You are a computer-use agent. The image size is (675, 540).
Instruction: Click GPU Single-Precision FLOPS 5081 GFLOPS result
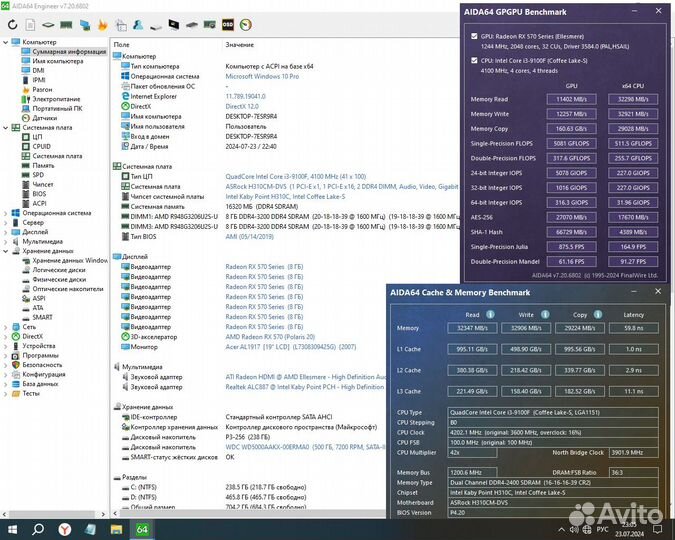(571, 143)
